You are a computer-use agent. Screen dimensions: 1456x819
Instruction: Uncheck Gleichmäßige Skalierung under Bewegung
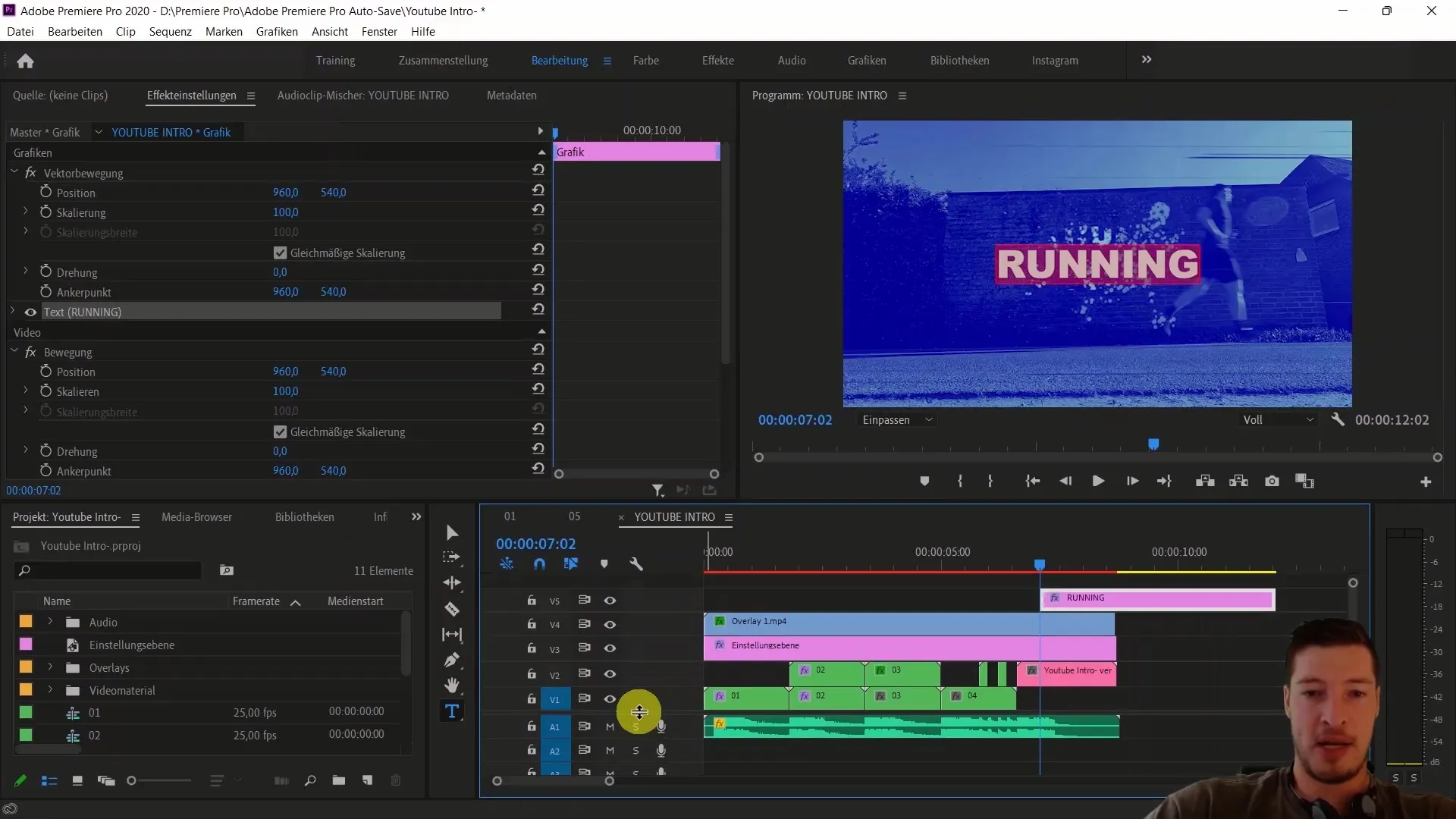click(x=281, y=431)
